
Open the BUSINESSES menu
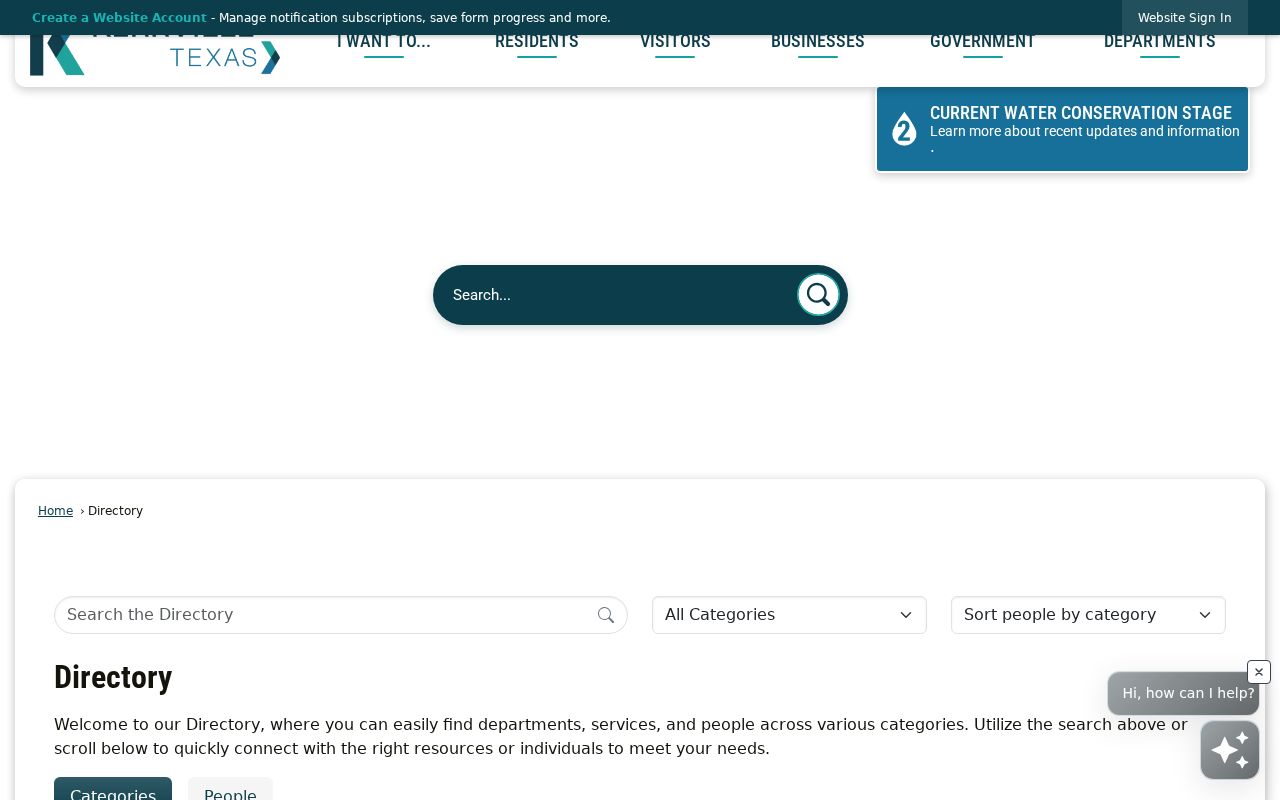[x=818, y=42]
